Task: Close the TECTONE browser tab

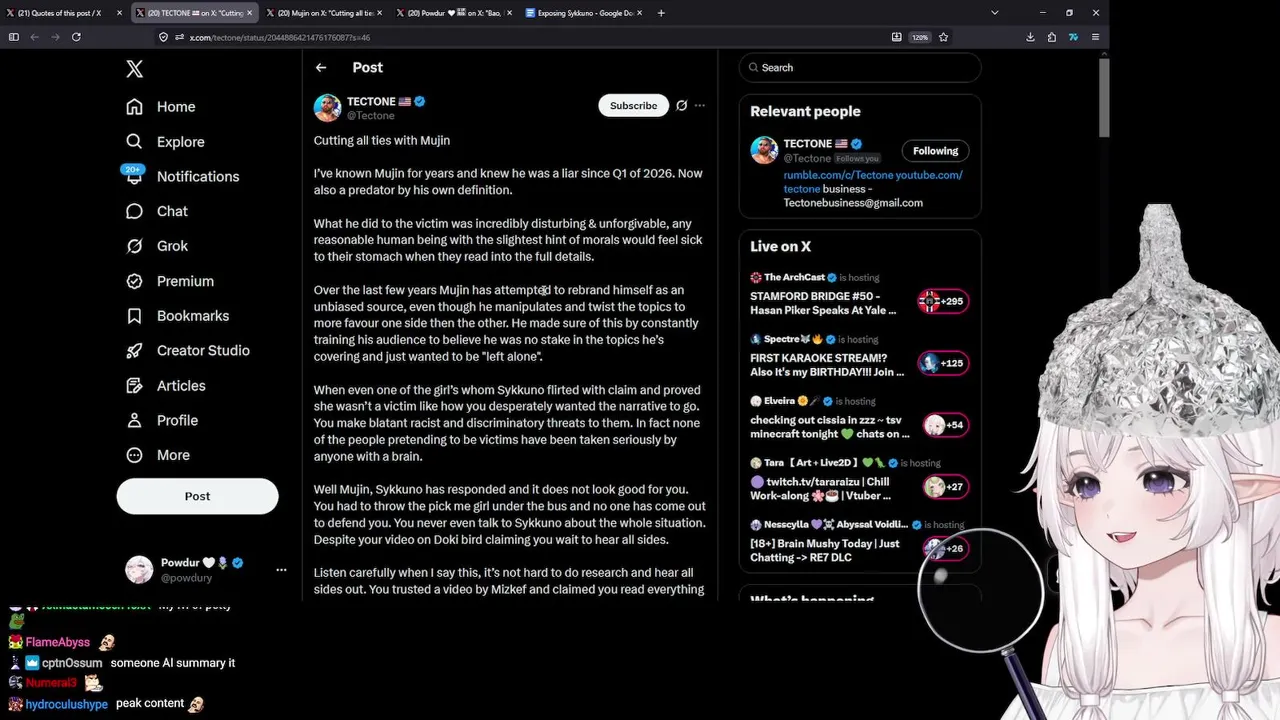Action: (249, 13)
